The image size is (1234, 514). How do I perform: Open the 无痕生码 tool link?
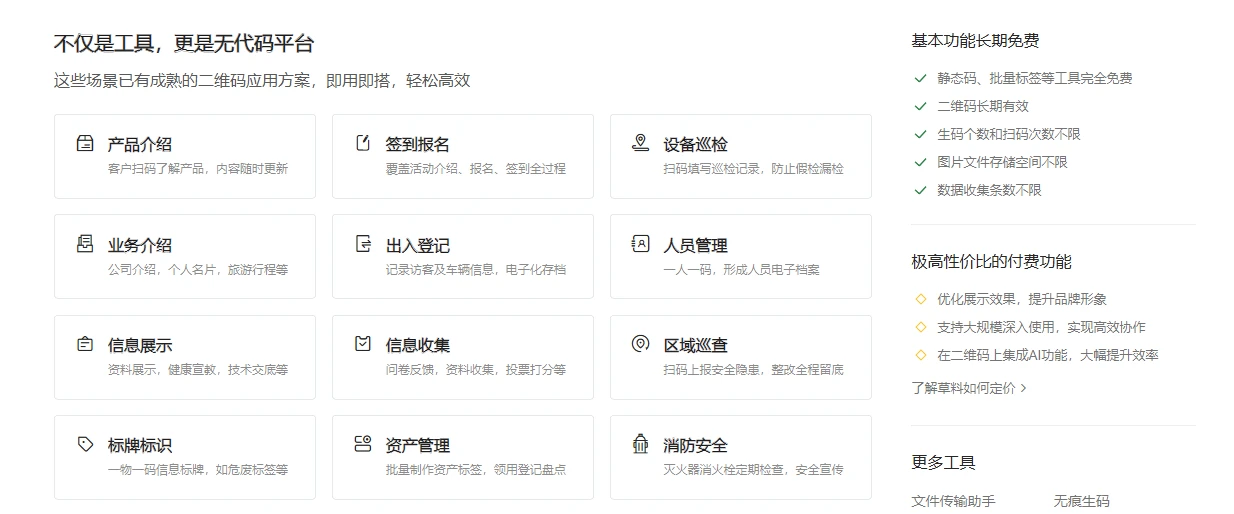[1081, 501]
